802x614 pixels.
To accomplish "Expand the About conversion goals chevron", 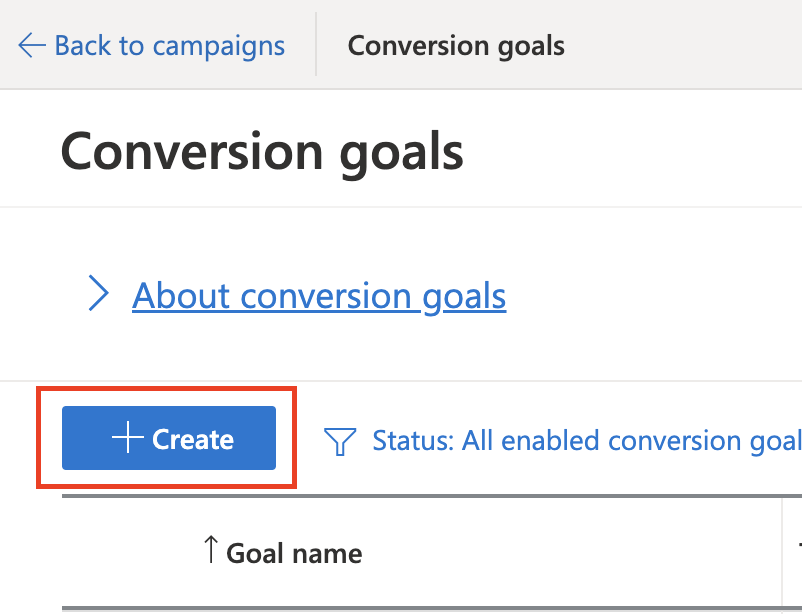I will click(98, 293).
